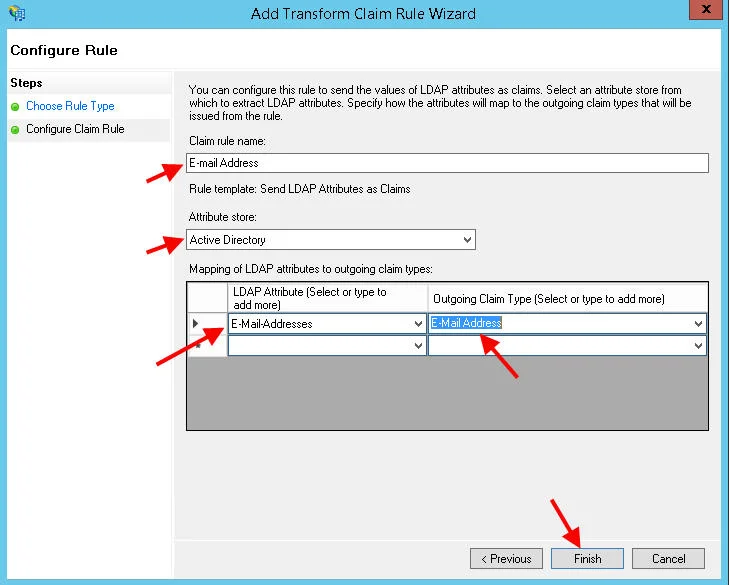Viewport: 729px width, 585px height.
Task: Expand the E-Mail Address outgoing claim dropdown
Action: pos(698,324)
